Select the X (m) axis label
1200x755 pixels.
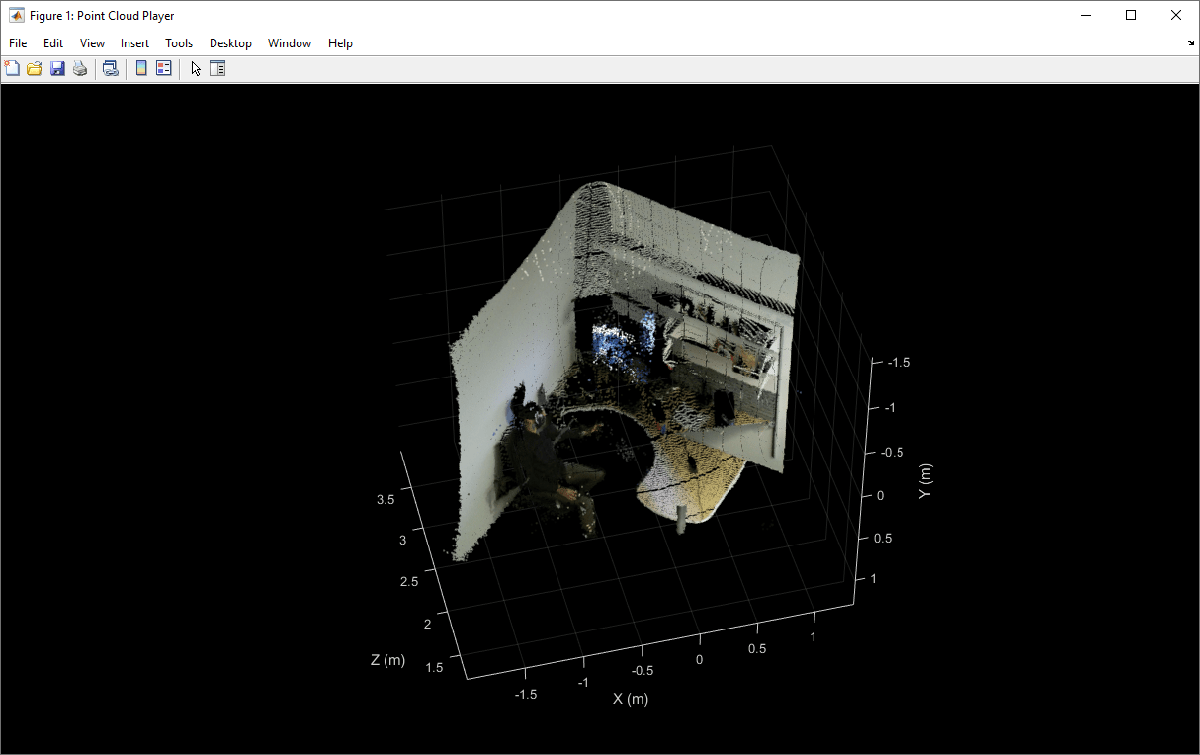click(x=630, y=698)
